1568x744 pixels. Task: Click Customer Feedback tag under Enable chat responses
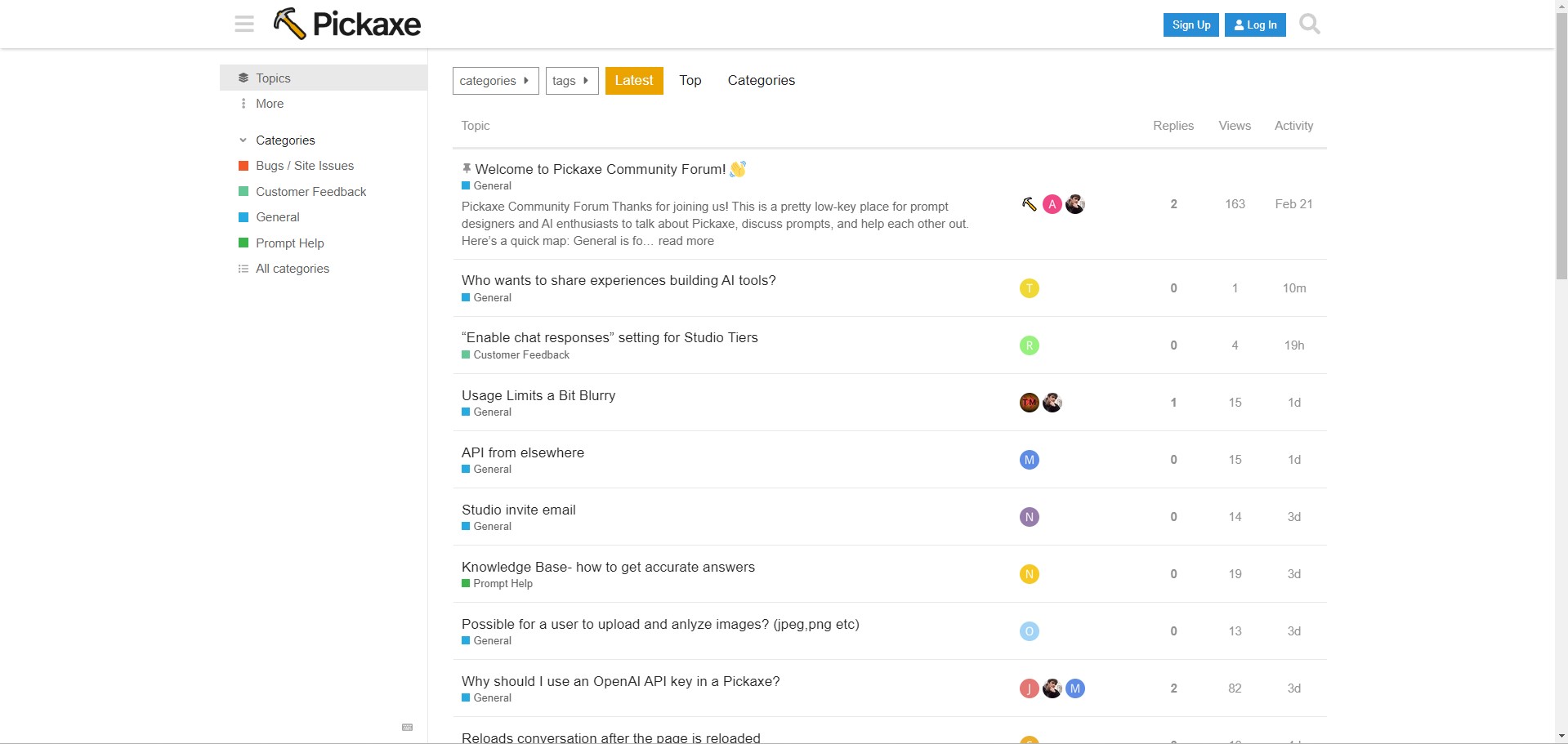[516, 355]
